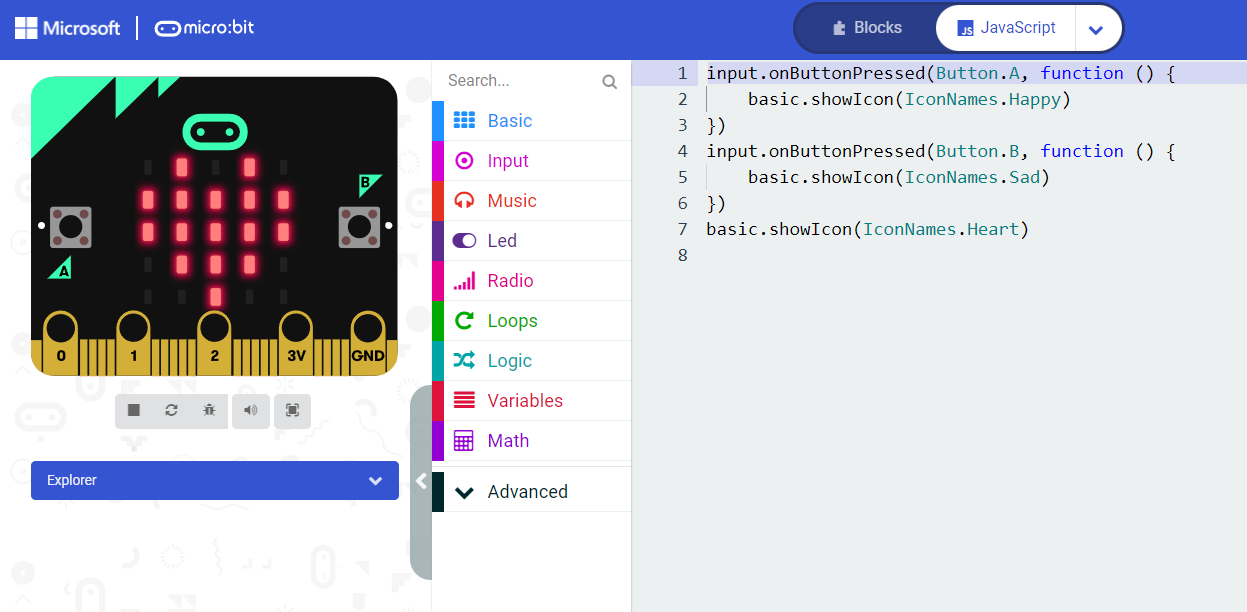Open the Led toolbox category
The height and width of the screenshot is (612, 1247).
531,241
